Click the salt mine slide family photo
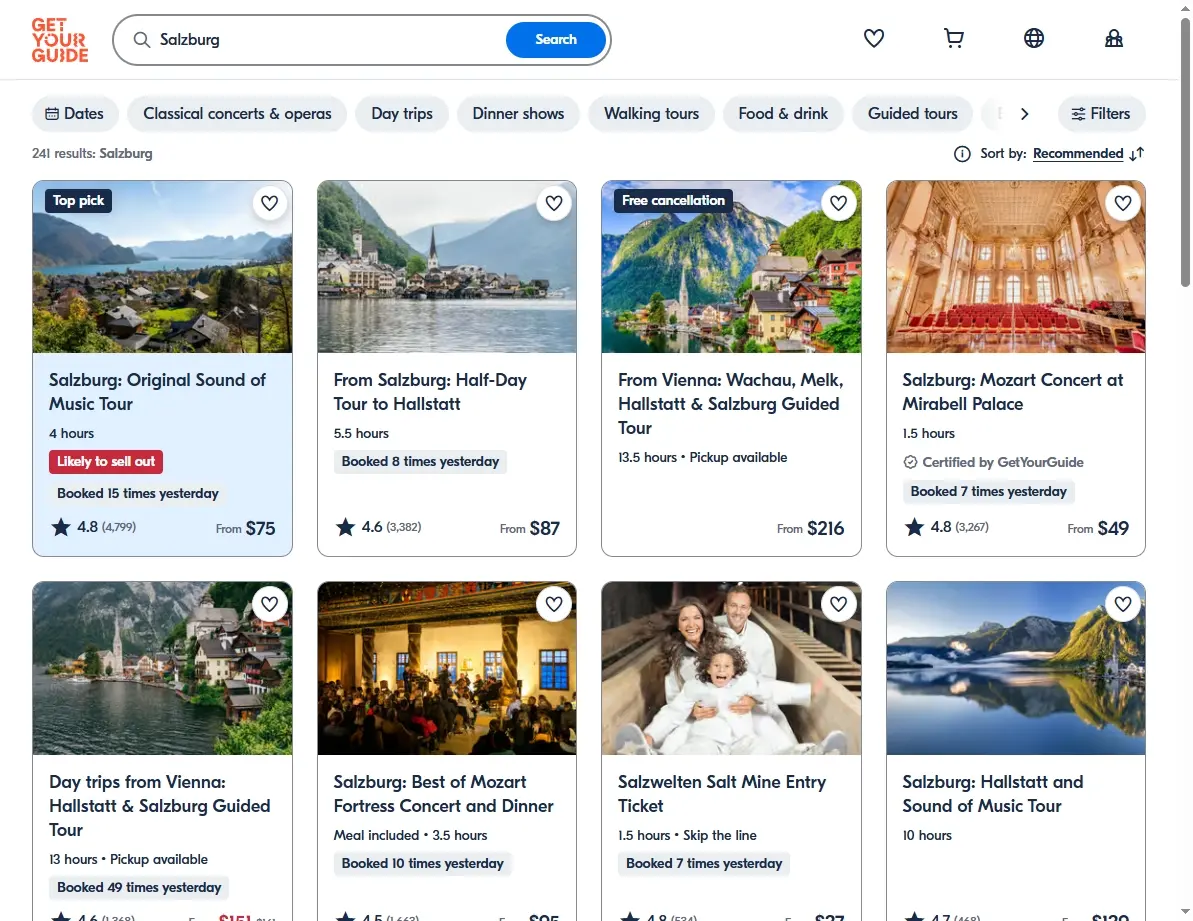The width and height of the screenshot is (1193, 921). click(x=731, y=669)
